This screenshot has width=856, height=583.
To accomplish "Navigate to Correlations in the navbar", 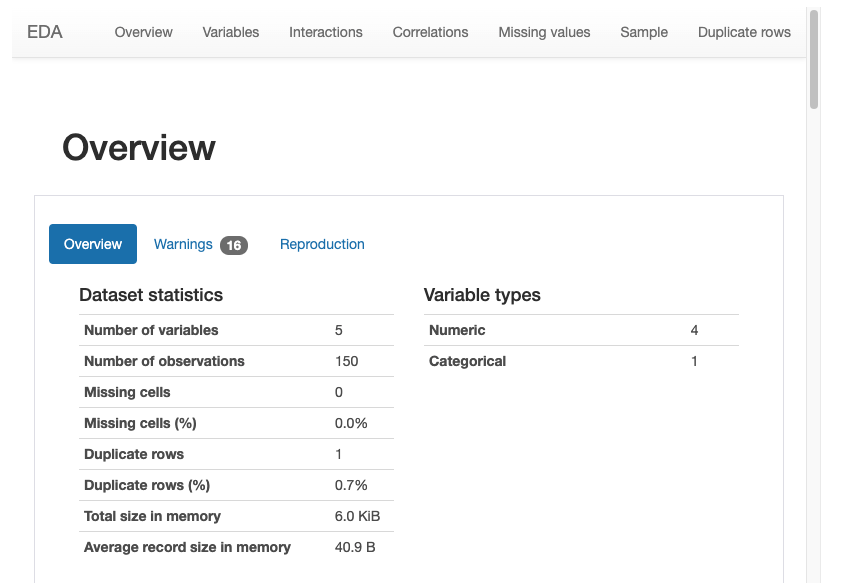I will click(430, 32).
